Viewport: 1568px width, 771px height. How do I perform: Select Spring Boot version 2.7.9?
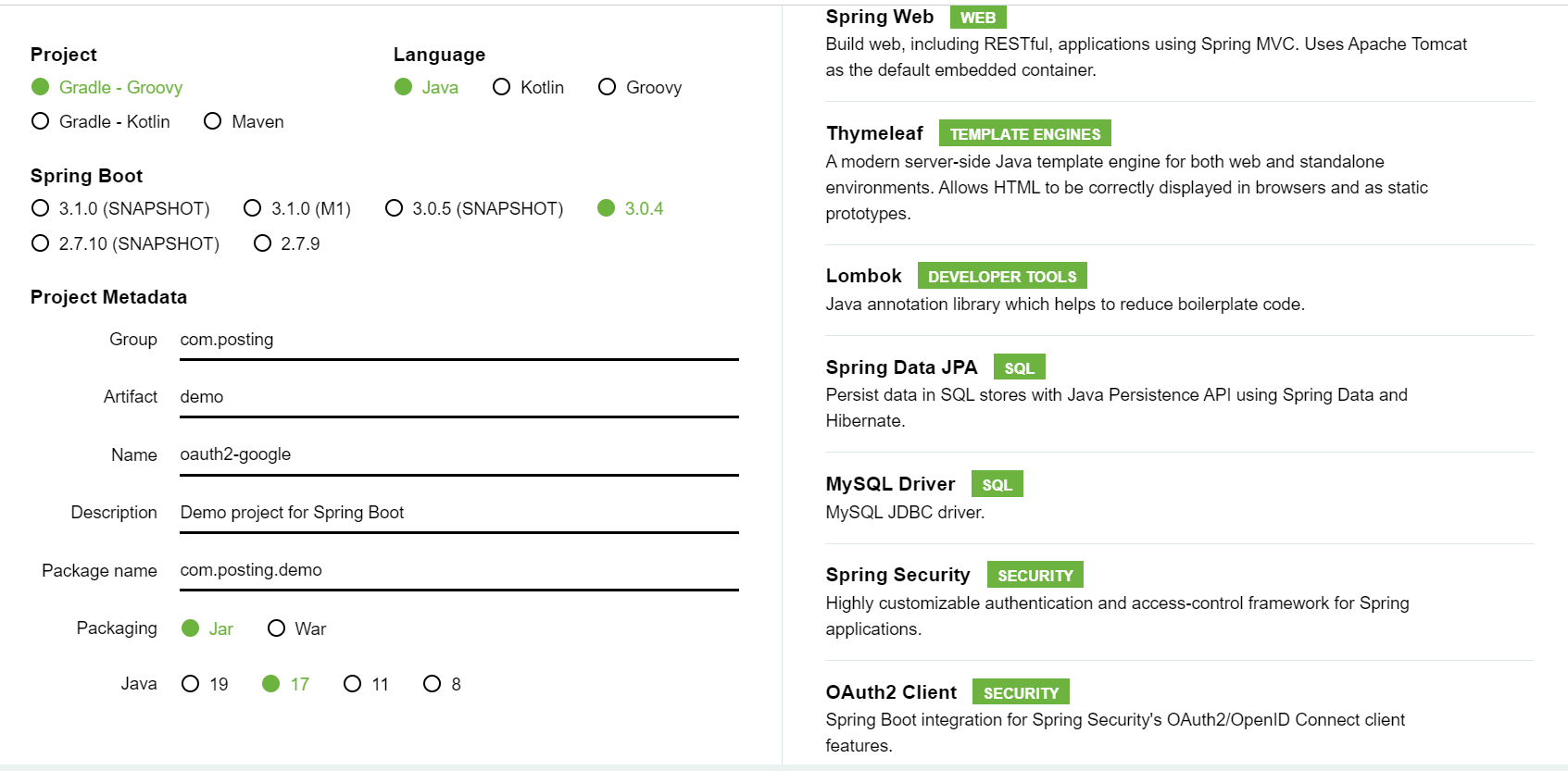287,243
